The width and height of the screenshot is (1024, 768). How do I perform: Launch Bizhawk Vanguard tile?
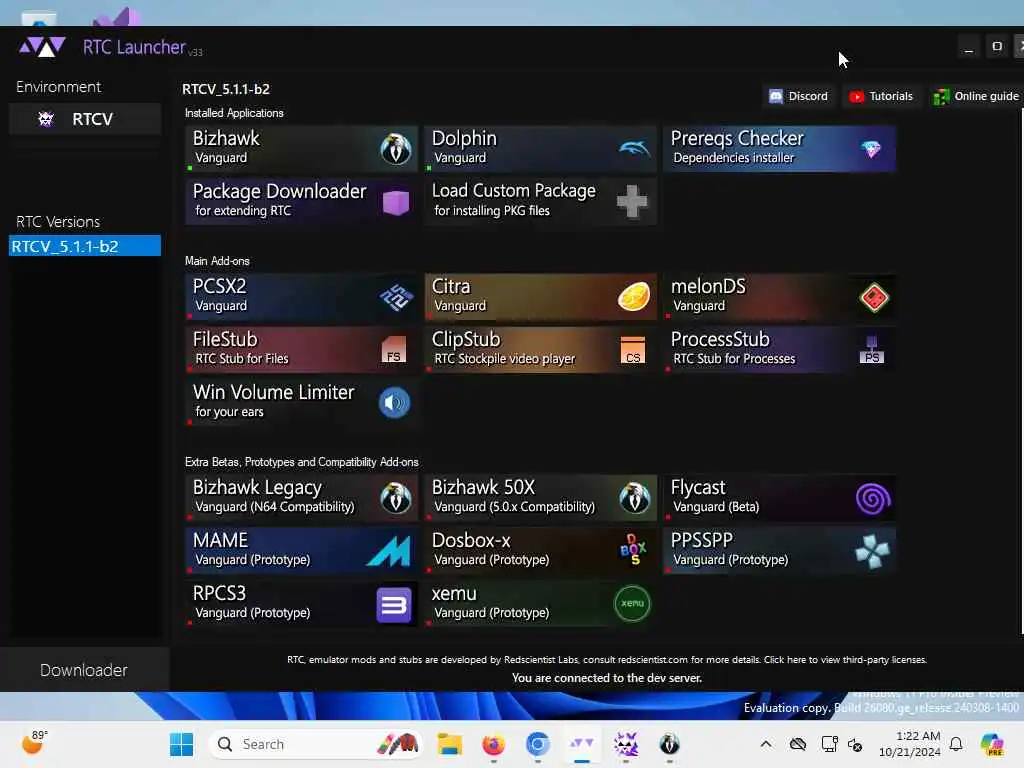click(x=301, y=149)
